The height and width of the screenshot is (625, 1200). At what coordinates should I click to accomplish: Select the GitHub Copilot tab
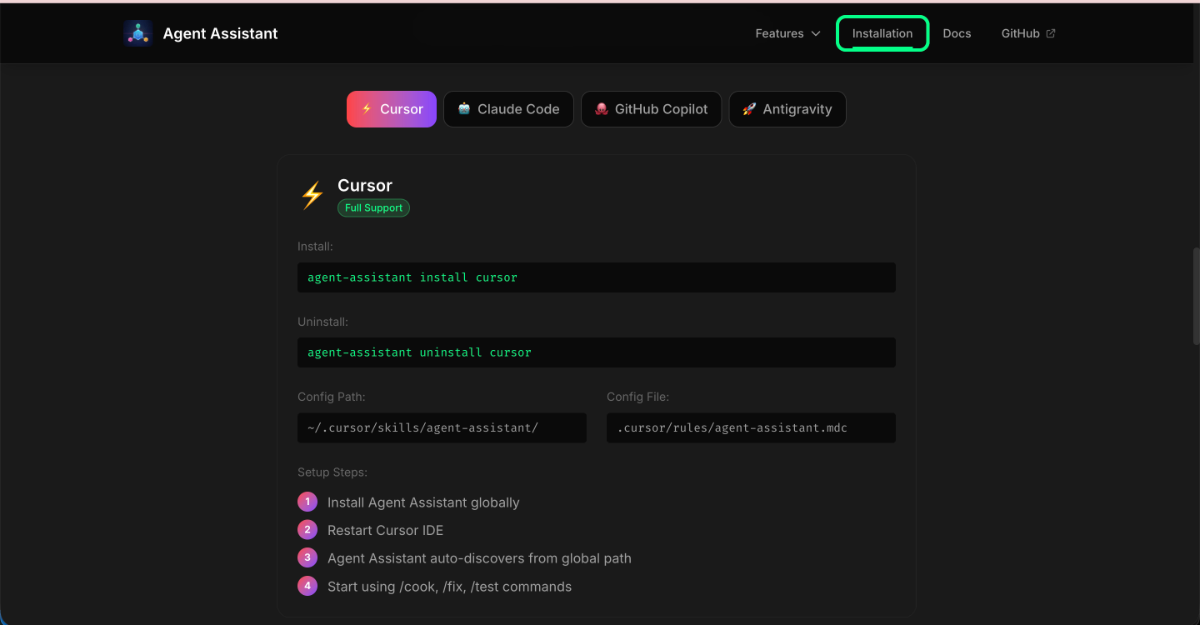tap(651, 109)
